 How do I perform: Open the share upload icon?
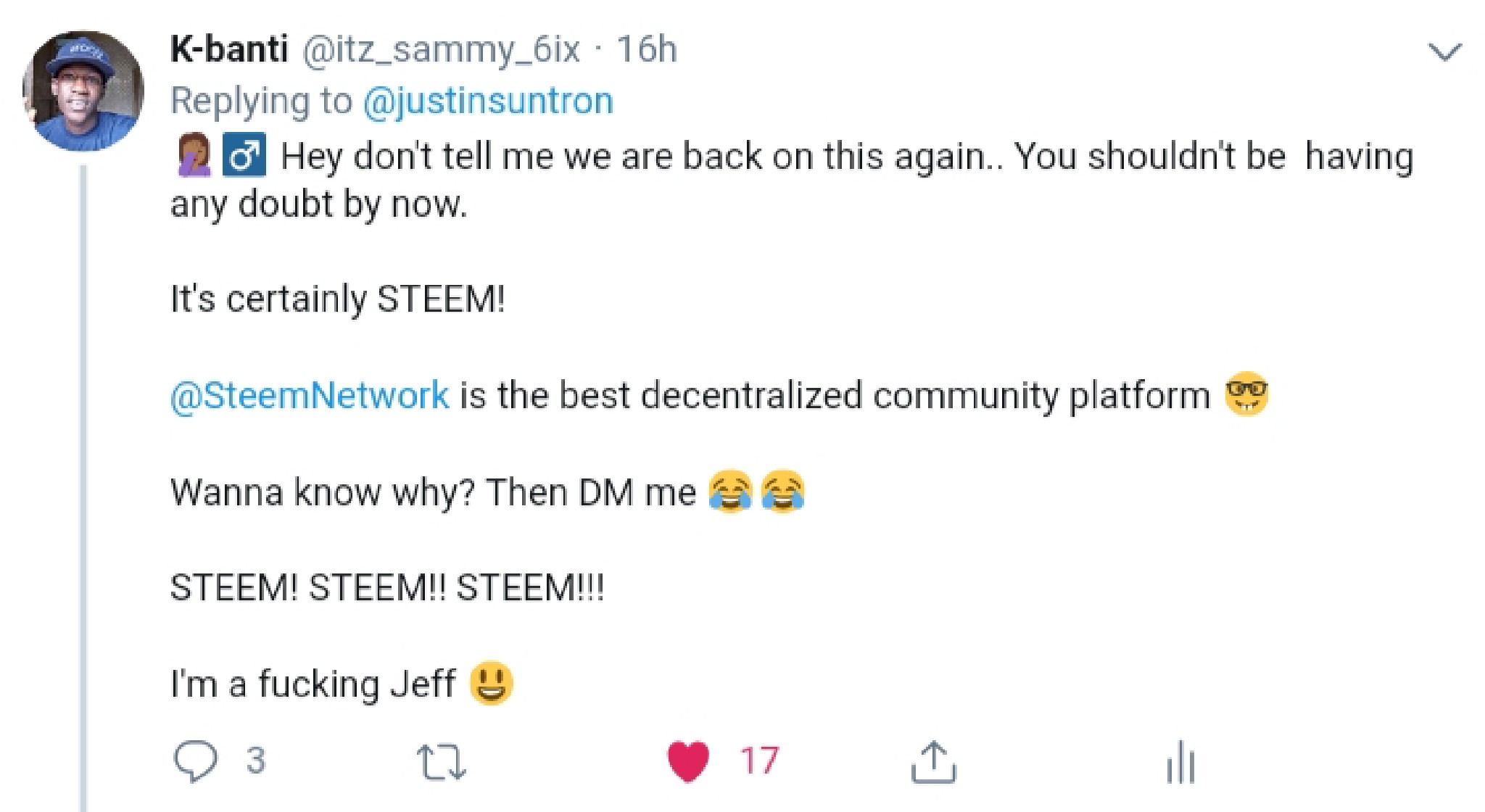[x=933, y=761]
